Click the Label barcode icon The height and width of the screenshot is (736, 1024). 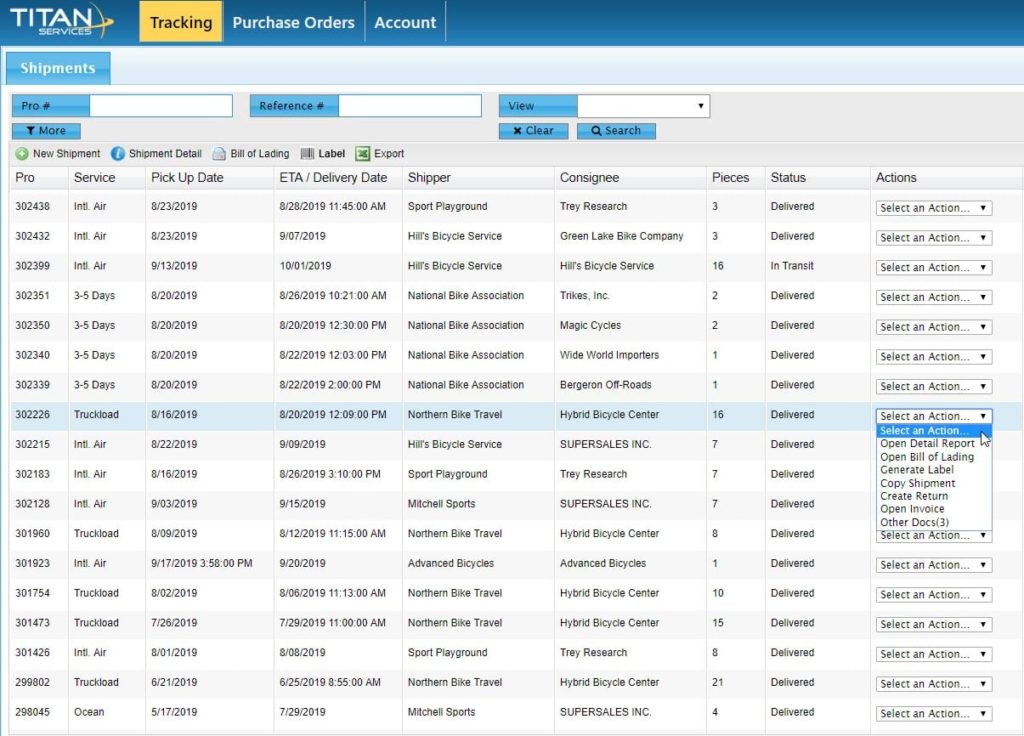(x=307, y=154)
